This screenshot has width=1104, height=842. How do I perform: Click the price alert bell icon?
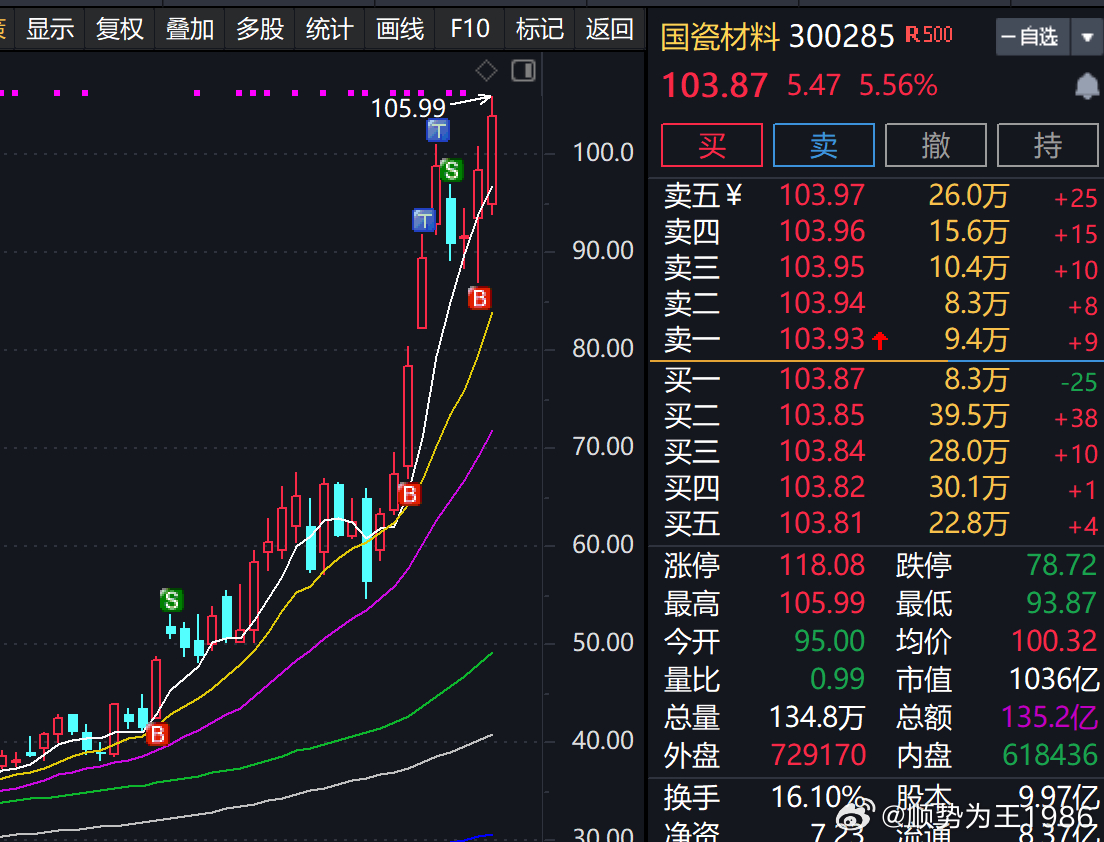coord(1087,87)
